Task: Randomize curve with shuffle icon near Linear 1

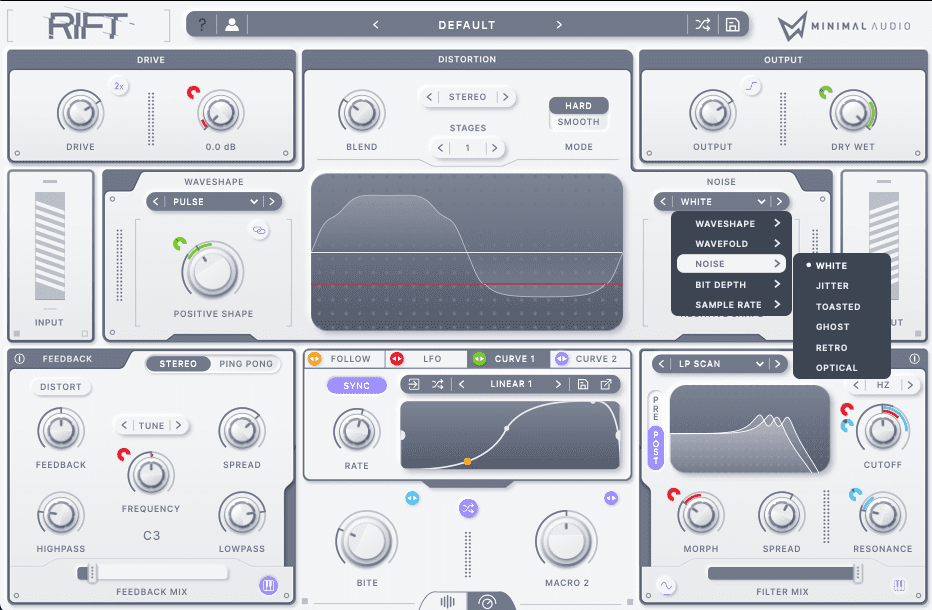Action: point(437,384)
